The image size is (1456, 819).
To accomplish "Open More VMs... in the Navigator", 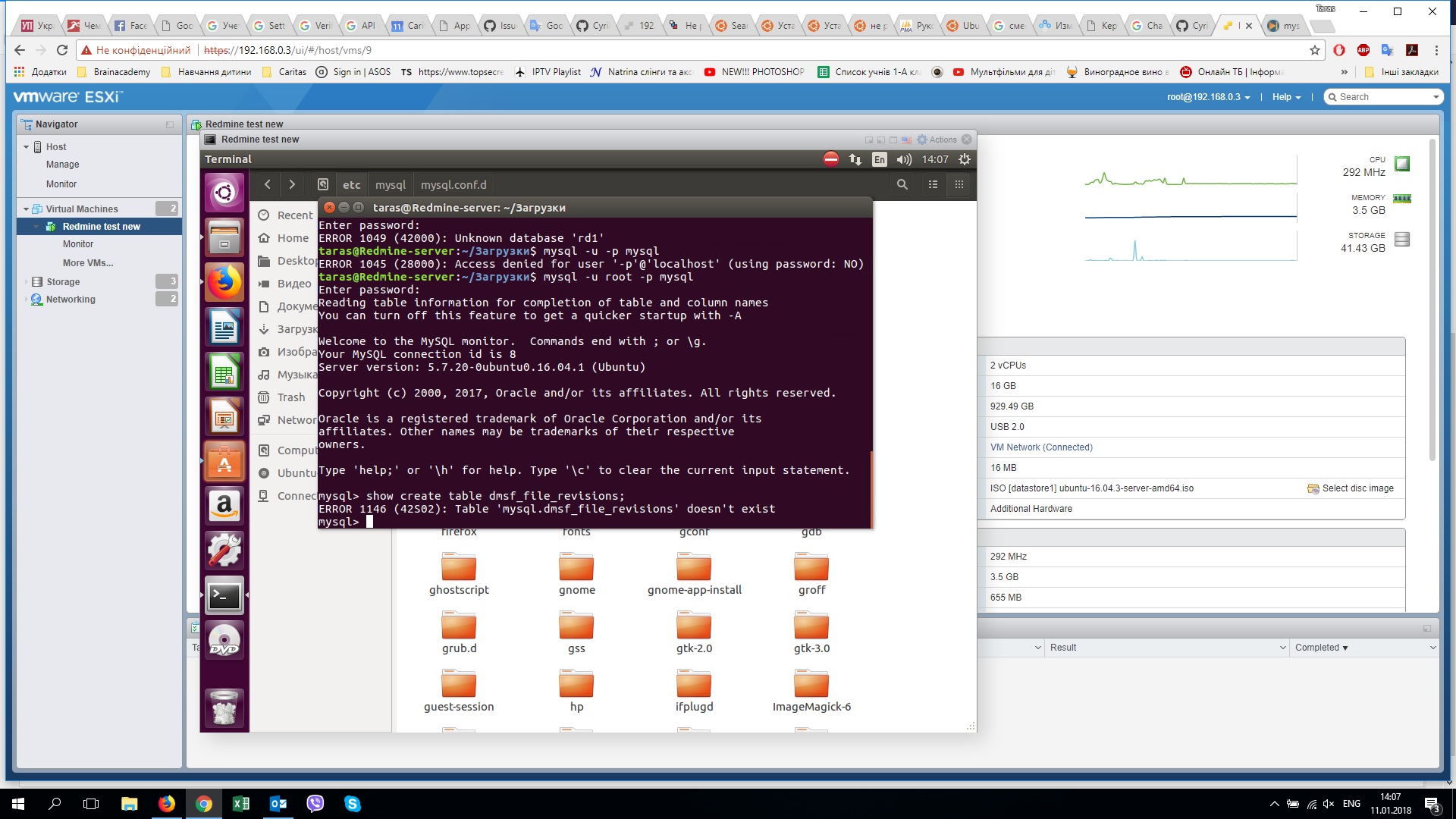I will [87, 262].
